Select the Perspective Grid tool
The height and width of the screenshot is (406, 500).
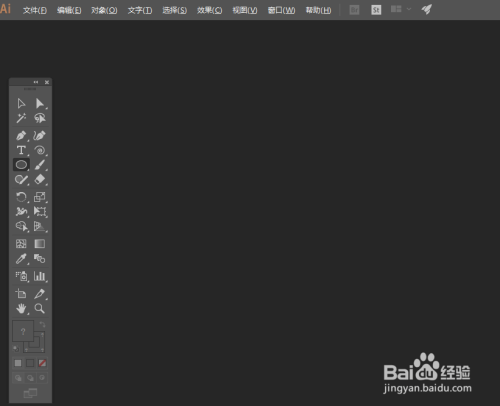tap(40, 226)
